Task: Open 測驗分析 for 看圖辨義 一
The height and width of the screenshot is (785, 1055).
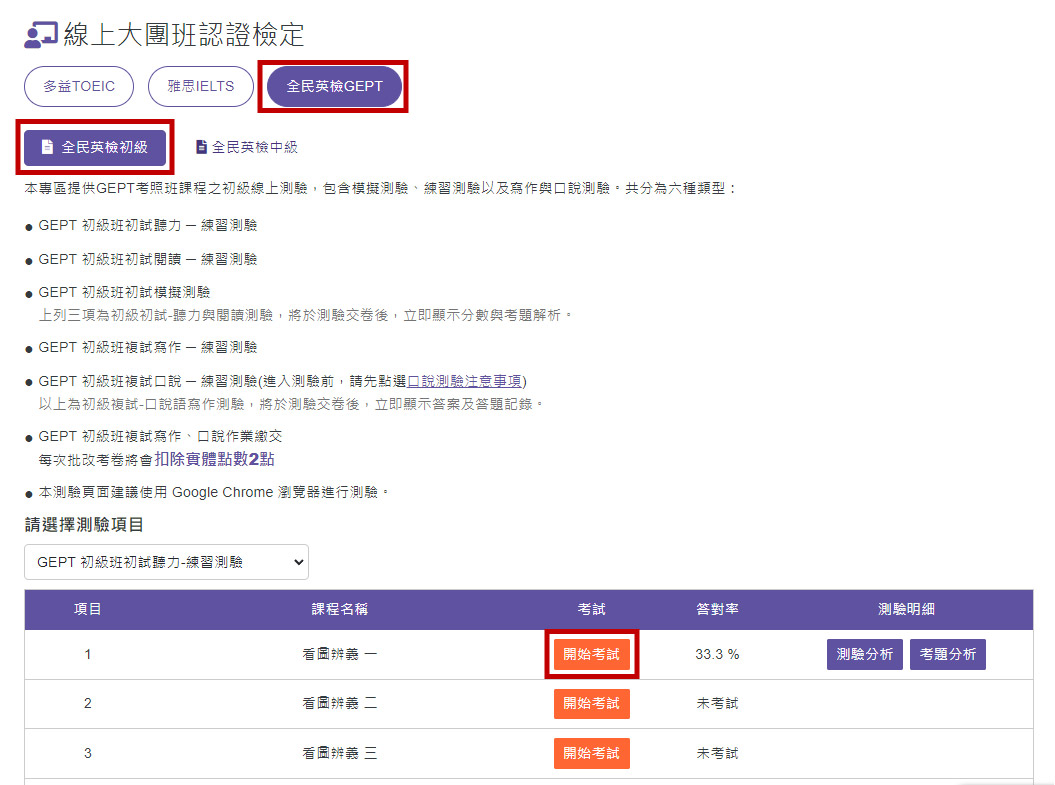Action: tap(865, 655)
